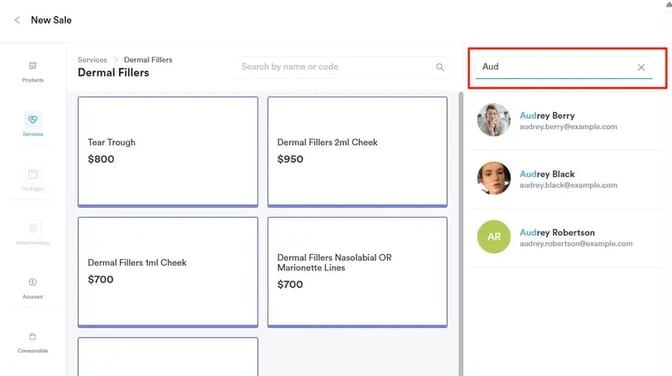
Task: Click the Dermal Fillers breadcrumb
Action: [x=148, y=60]
